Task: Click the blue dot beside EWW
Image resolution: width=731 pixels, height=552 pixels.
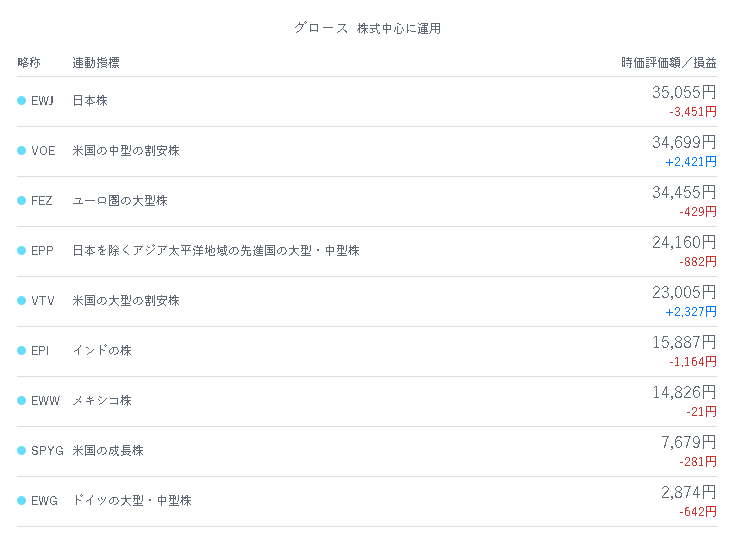Action: (21, 400)
